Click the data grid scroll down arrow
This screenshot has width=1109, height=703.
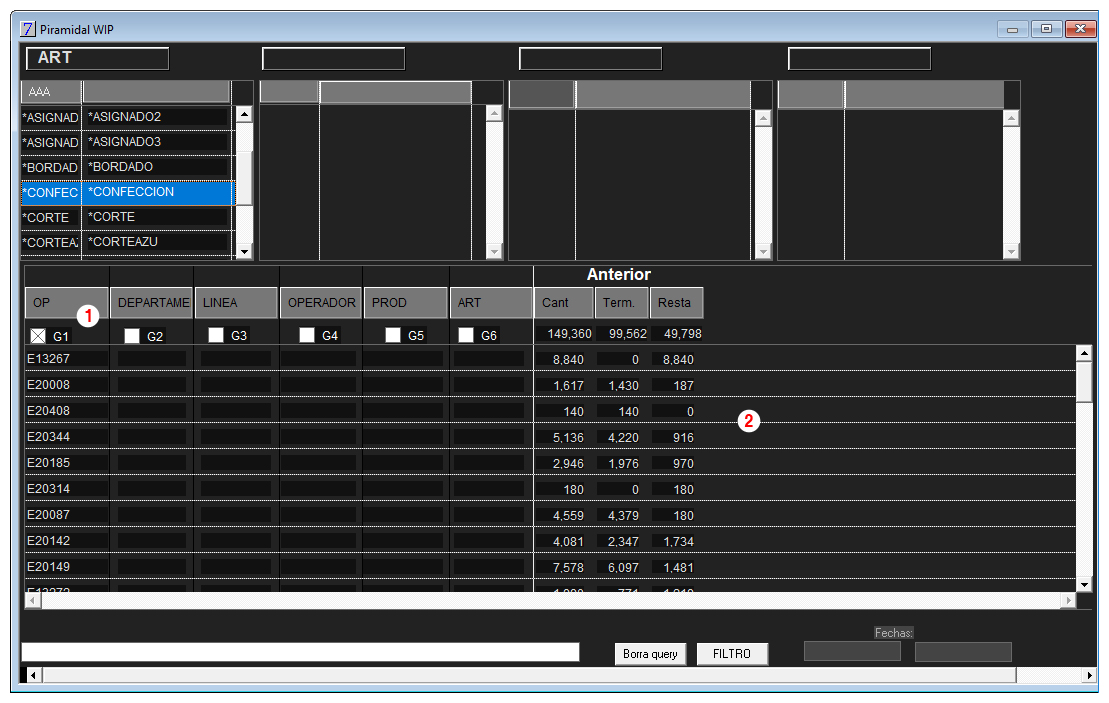pyautogui.click(x=1084, y=584)
